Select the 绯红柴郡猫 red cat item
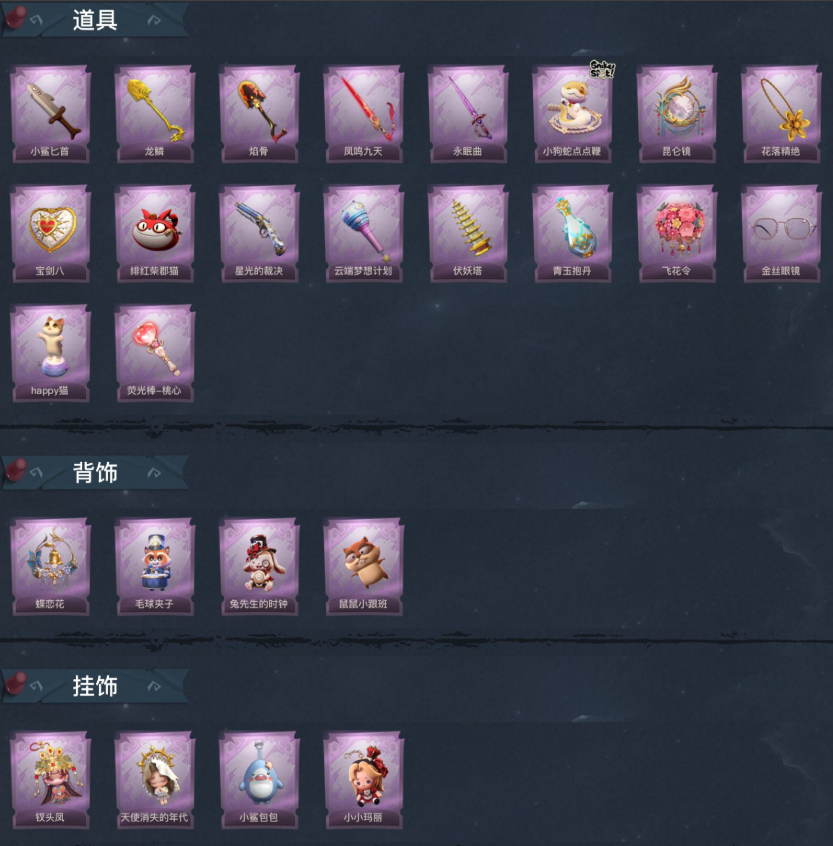The width and height of the screenshot is (833, 846). point(154,234)
